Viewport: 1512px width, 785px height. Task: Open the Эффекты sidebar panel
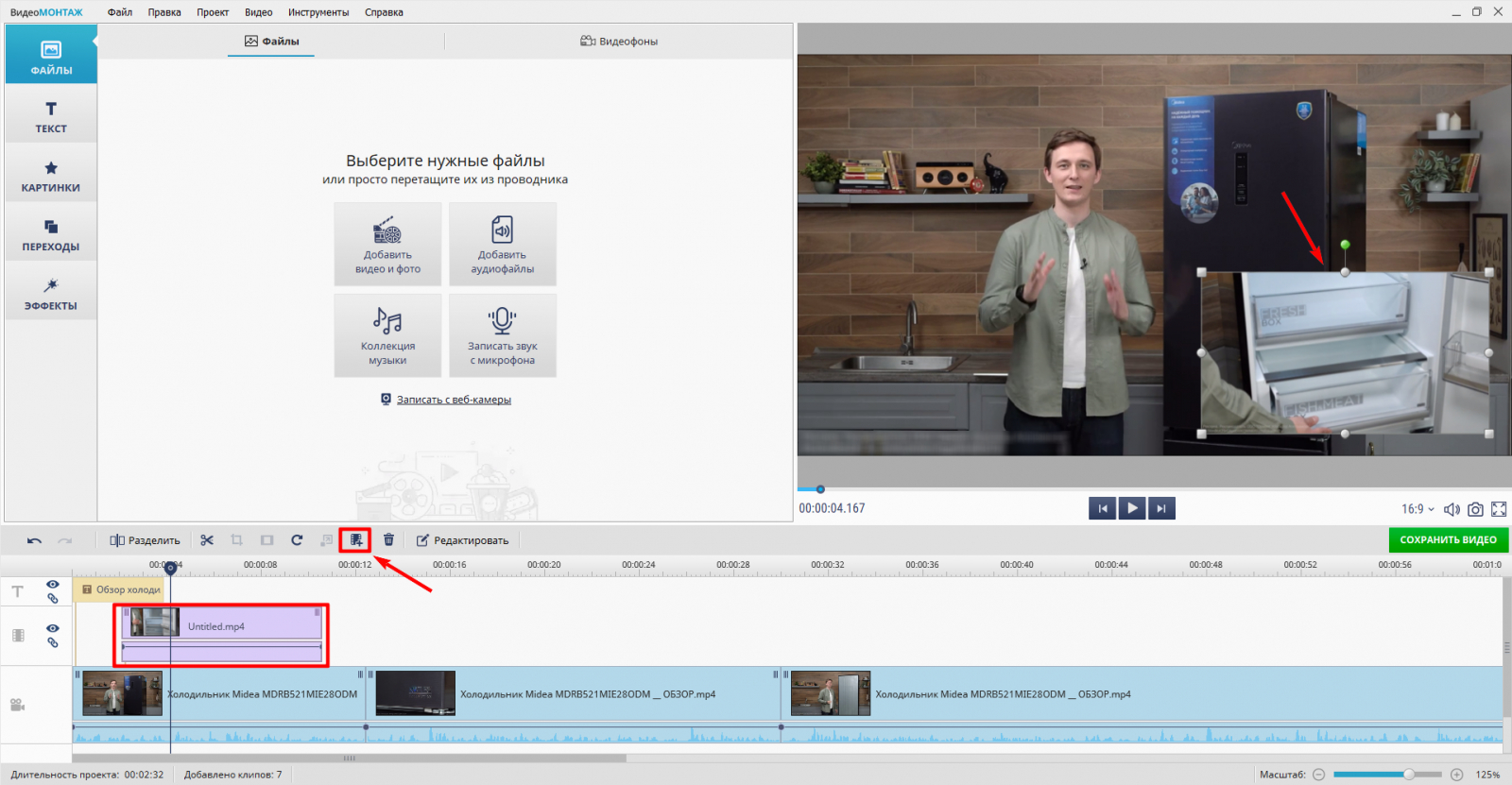click(51, 293)
